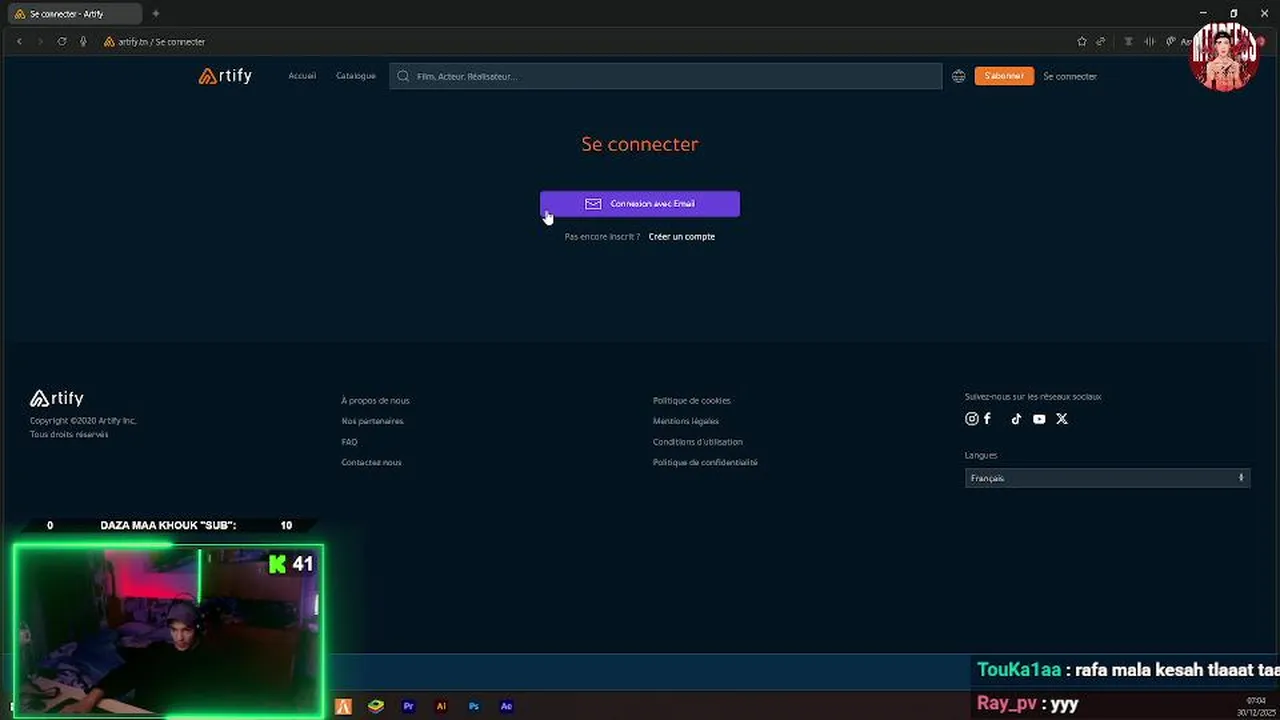
Task: Click the film search input field
Action: [666, 76]
